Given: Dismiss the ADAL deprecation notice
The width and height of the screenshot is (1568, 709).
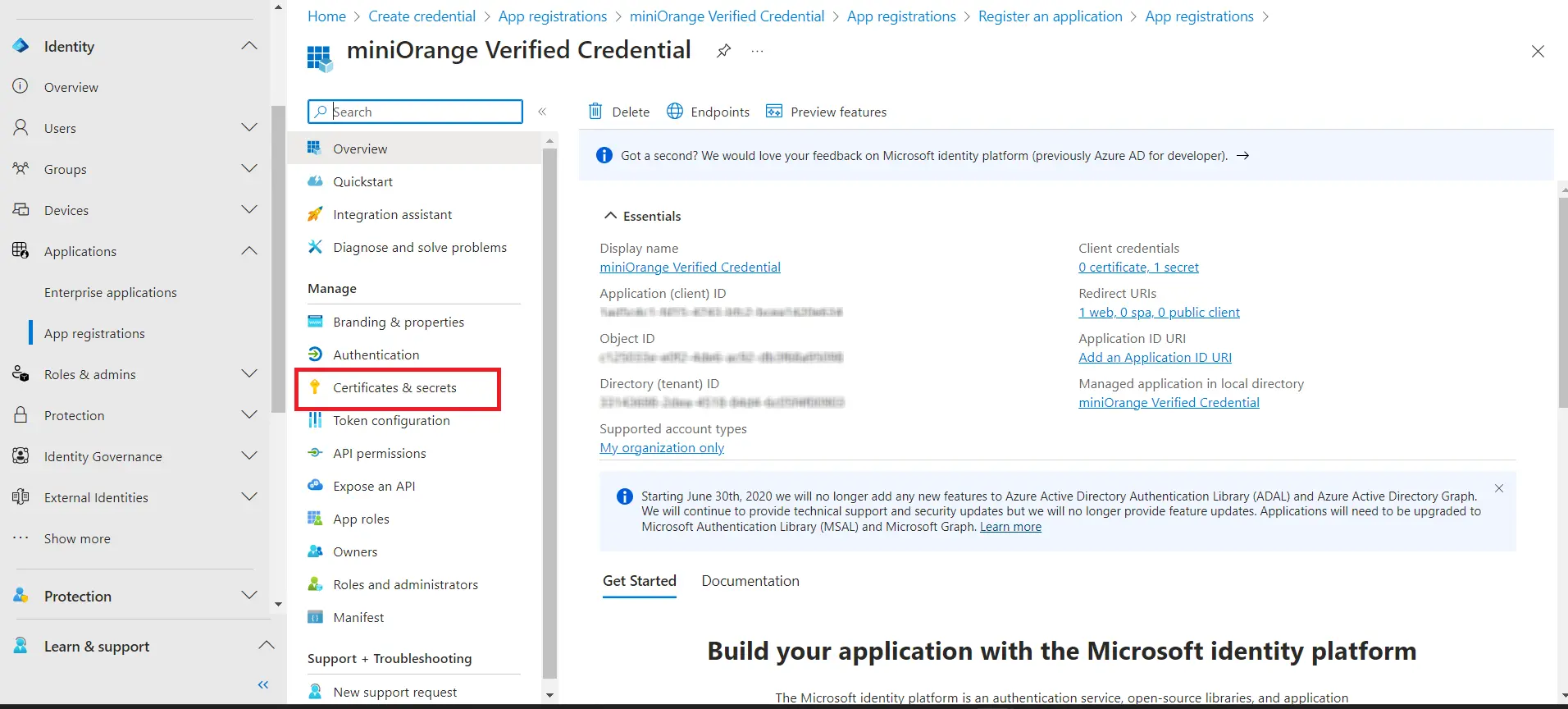Looking at the screenshot, I should [x=1499, y=488].
